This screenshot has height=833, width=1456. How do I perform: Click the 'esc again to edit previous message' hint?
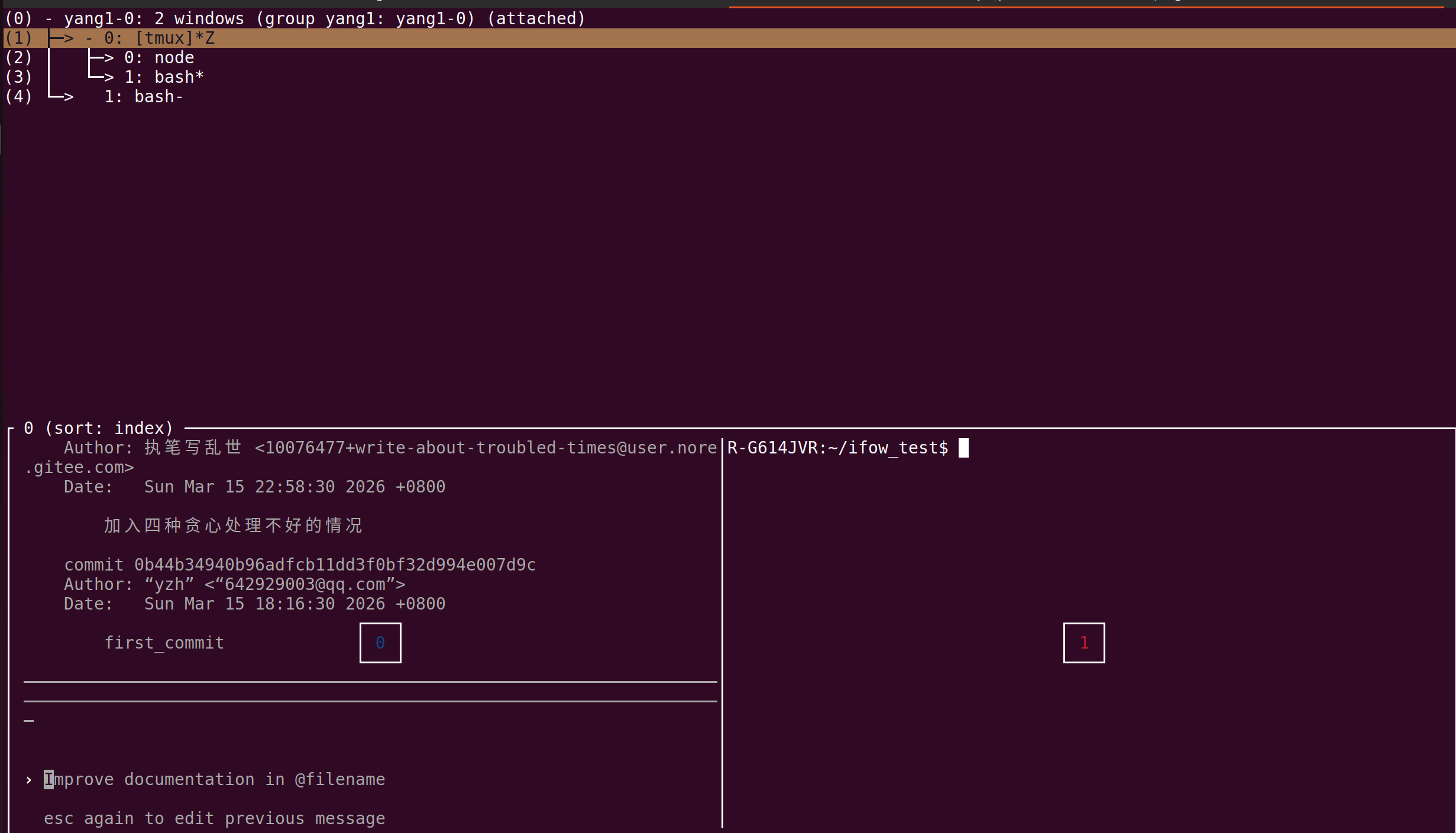[x=215, y=818]
